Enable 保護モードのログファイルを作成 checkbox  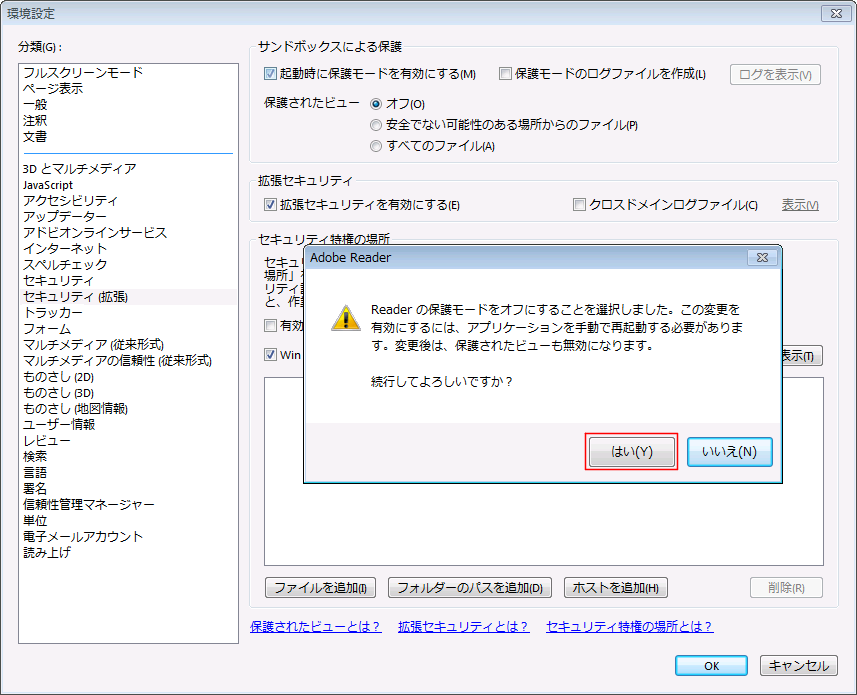(506, 74)
